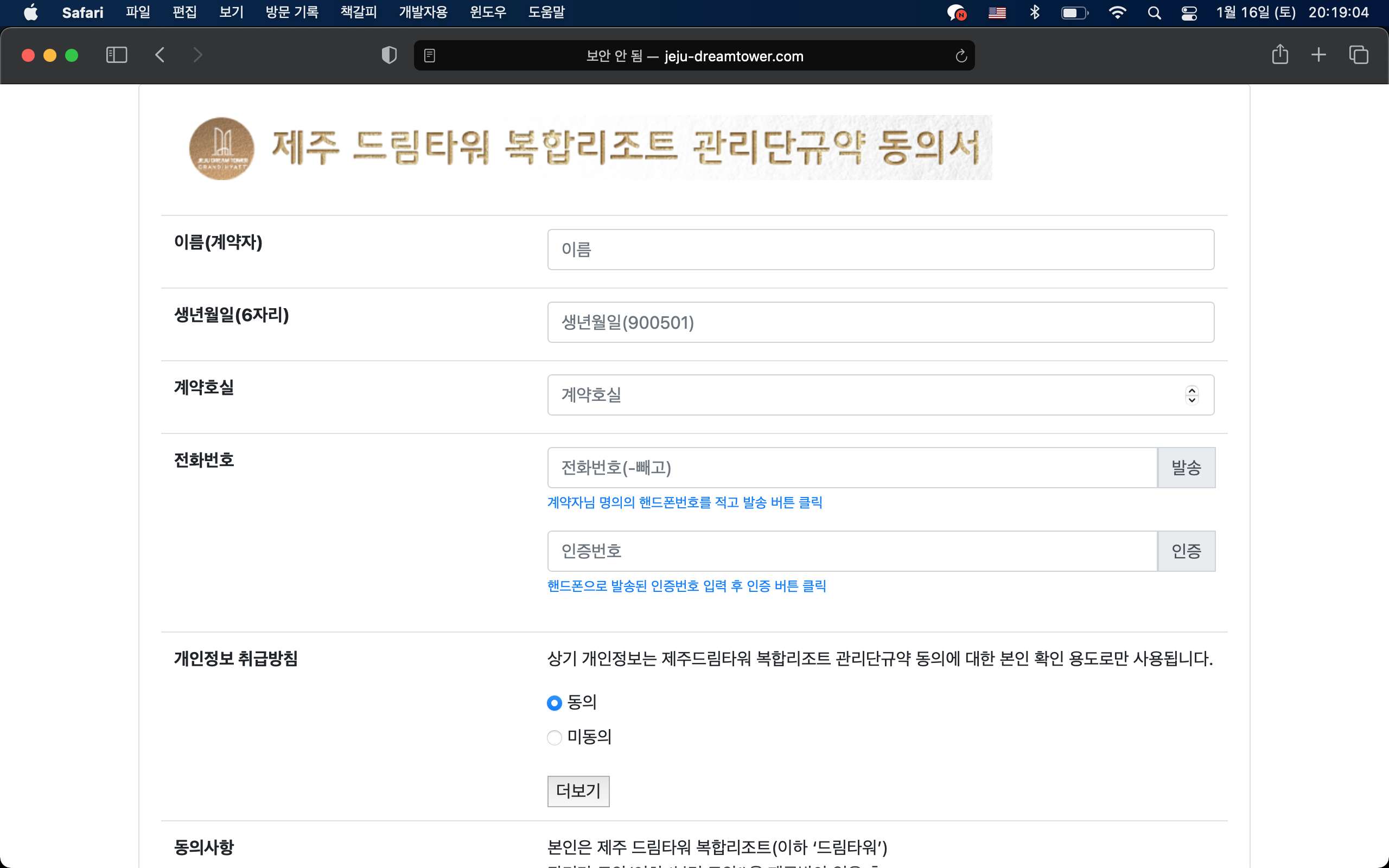This screenshot has width=1389, height=868.
Task: Open the 윈도우 menu
Action: click(488, 12)
